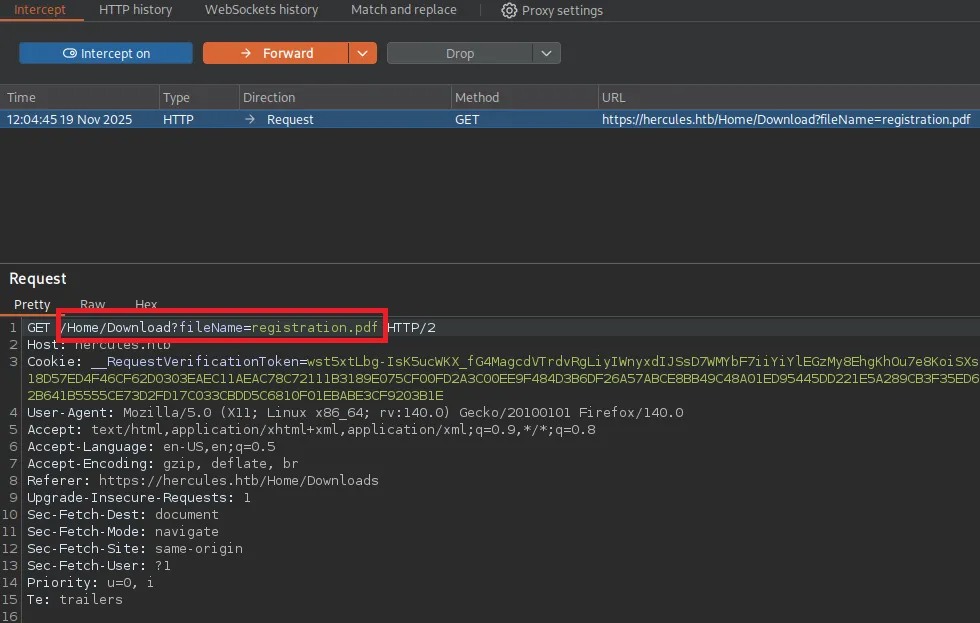Select the Intercept tab
This screenshot has height=623, width=980.
point(40,10)
